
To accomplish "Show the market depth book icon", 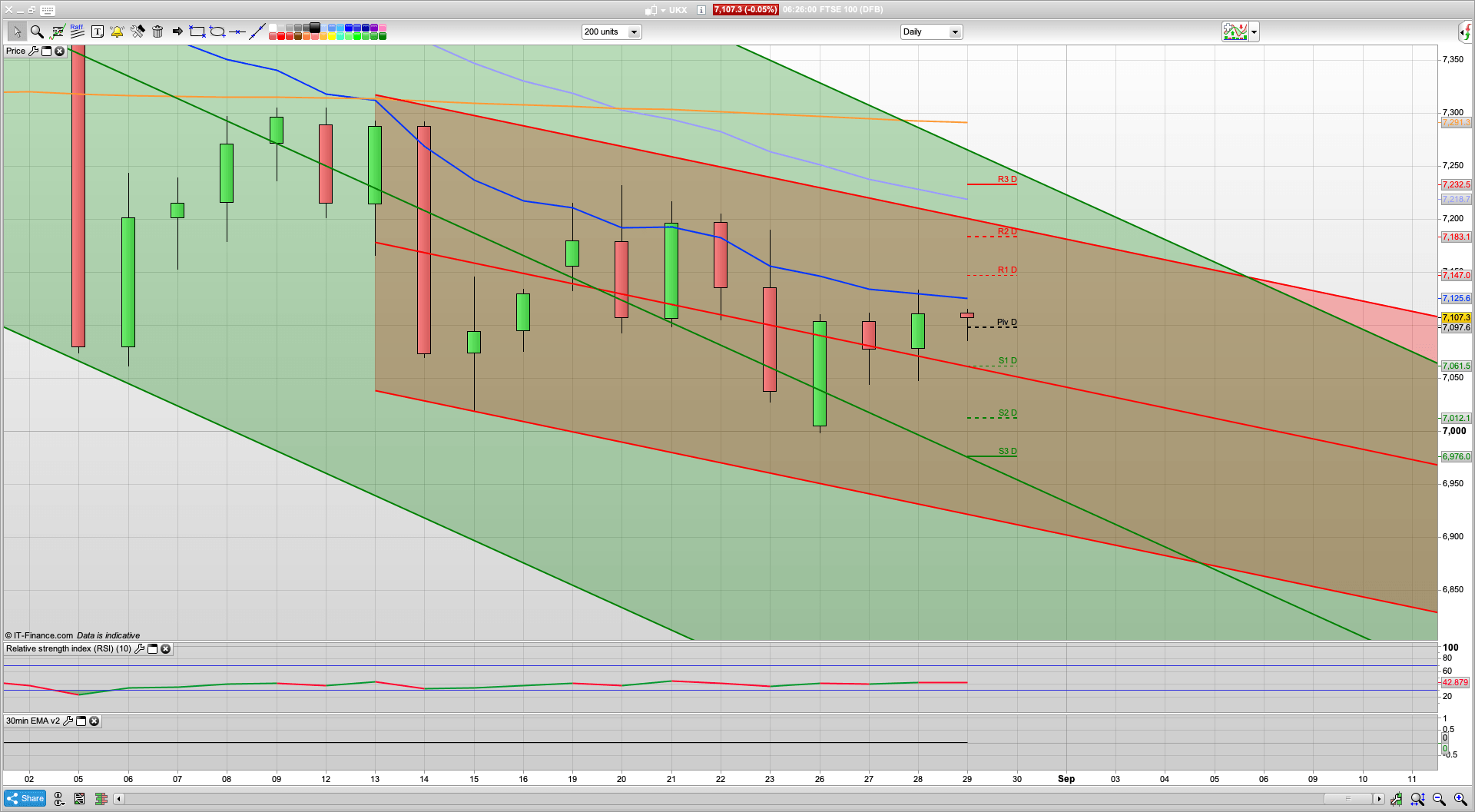I will coord(101,799).
